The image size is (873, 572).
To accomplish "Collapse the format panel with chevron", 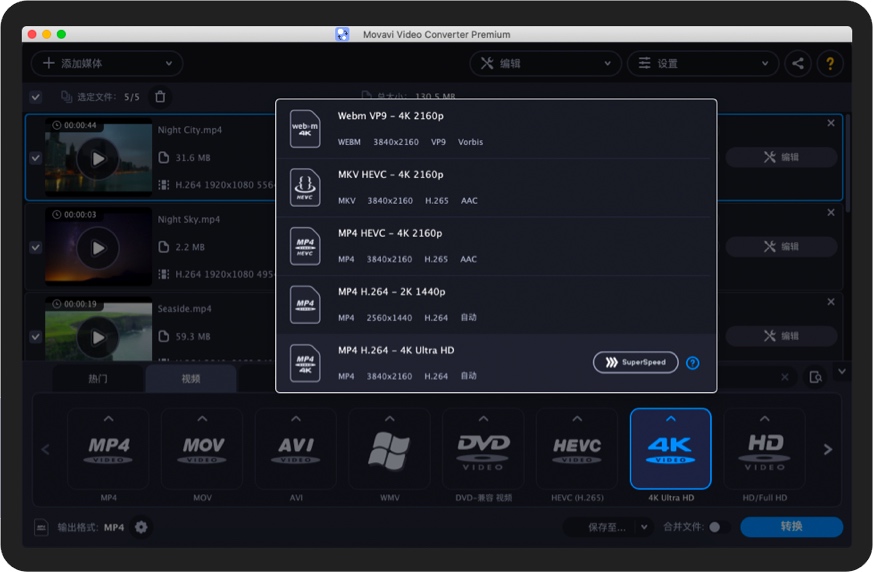I will 842,371.
